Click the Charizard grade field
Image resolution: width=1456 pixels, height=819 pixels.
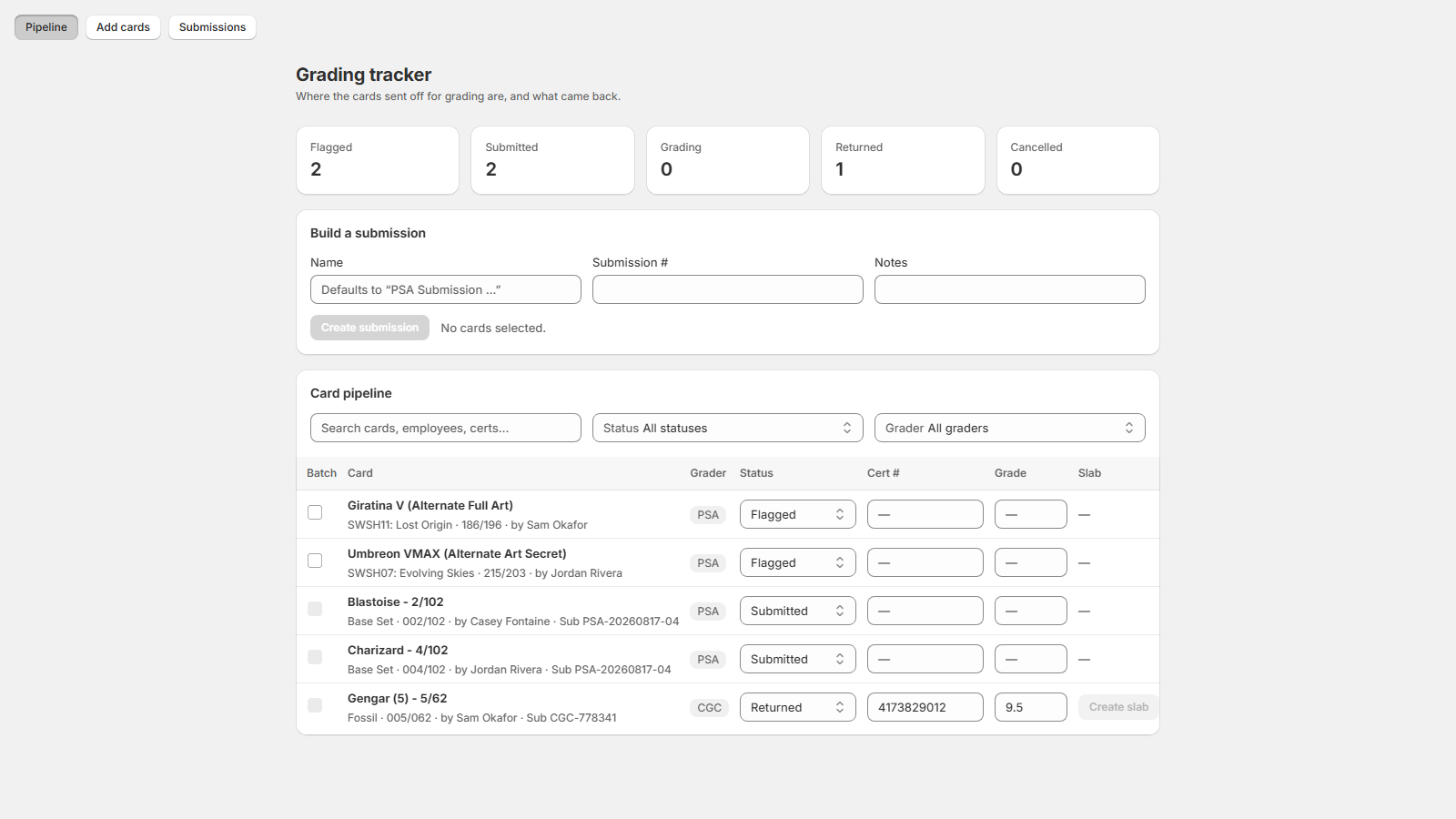point(1031,659)
